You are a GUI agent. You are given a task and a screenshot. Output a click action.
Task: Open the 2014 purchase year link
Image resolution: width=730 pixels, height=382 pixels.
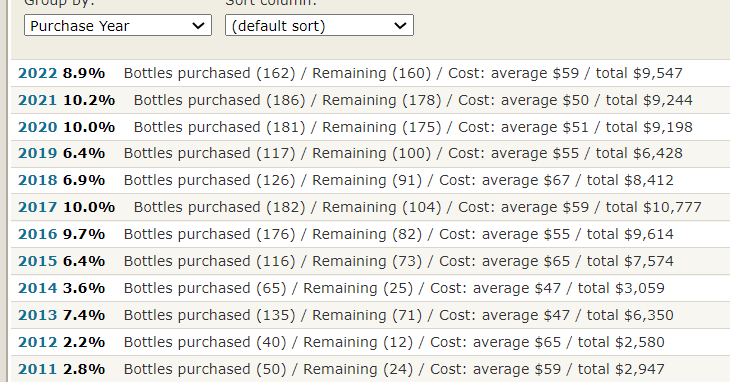(38, 288)
